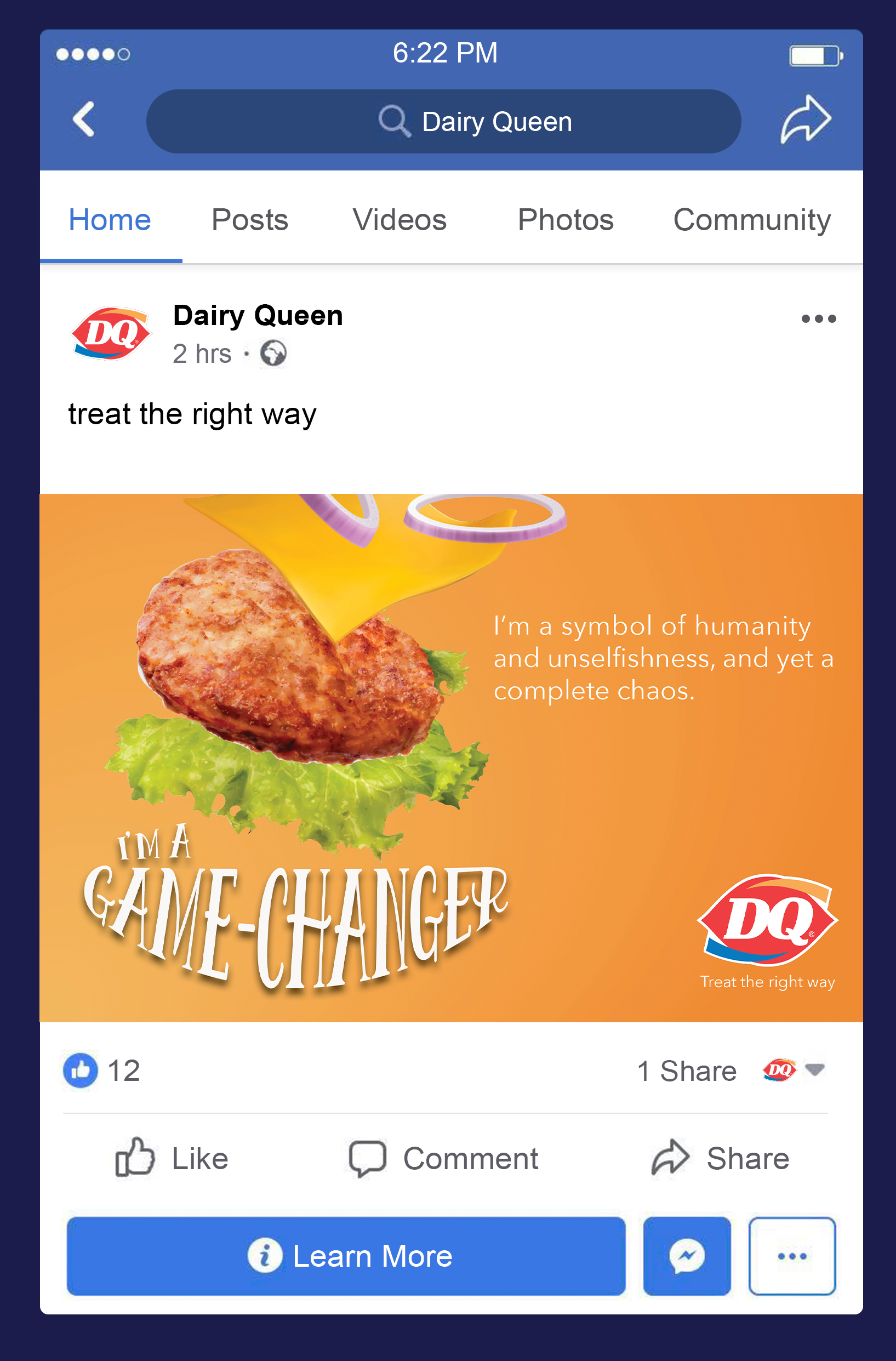Screen dimensions: 896x1361
Task: Expand the post-as-DQ dropdown arrow
Action: [x=814, y=1069]
